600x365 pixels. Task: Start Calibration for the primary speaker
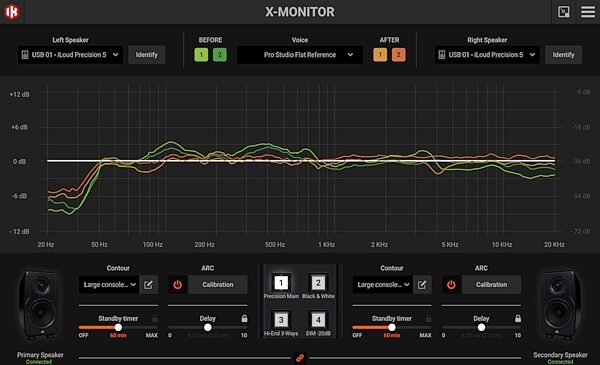[218, 285]
